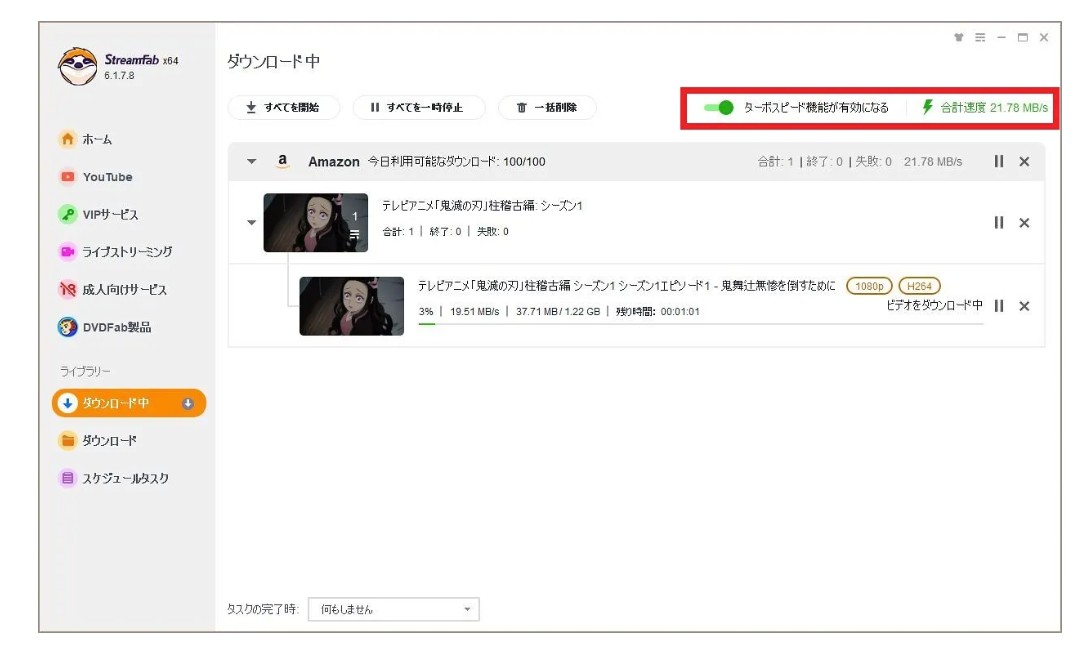Viewport: 1082px width, 650px height.
Task: Pause the エピソード1 episode download
Action: pos(999,306)
